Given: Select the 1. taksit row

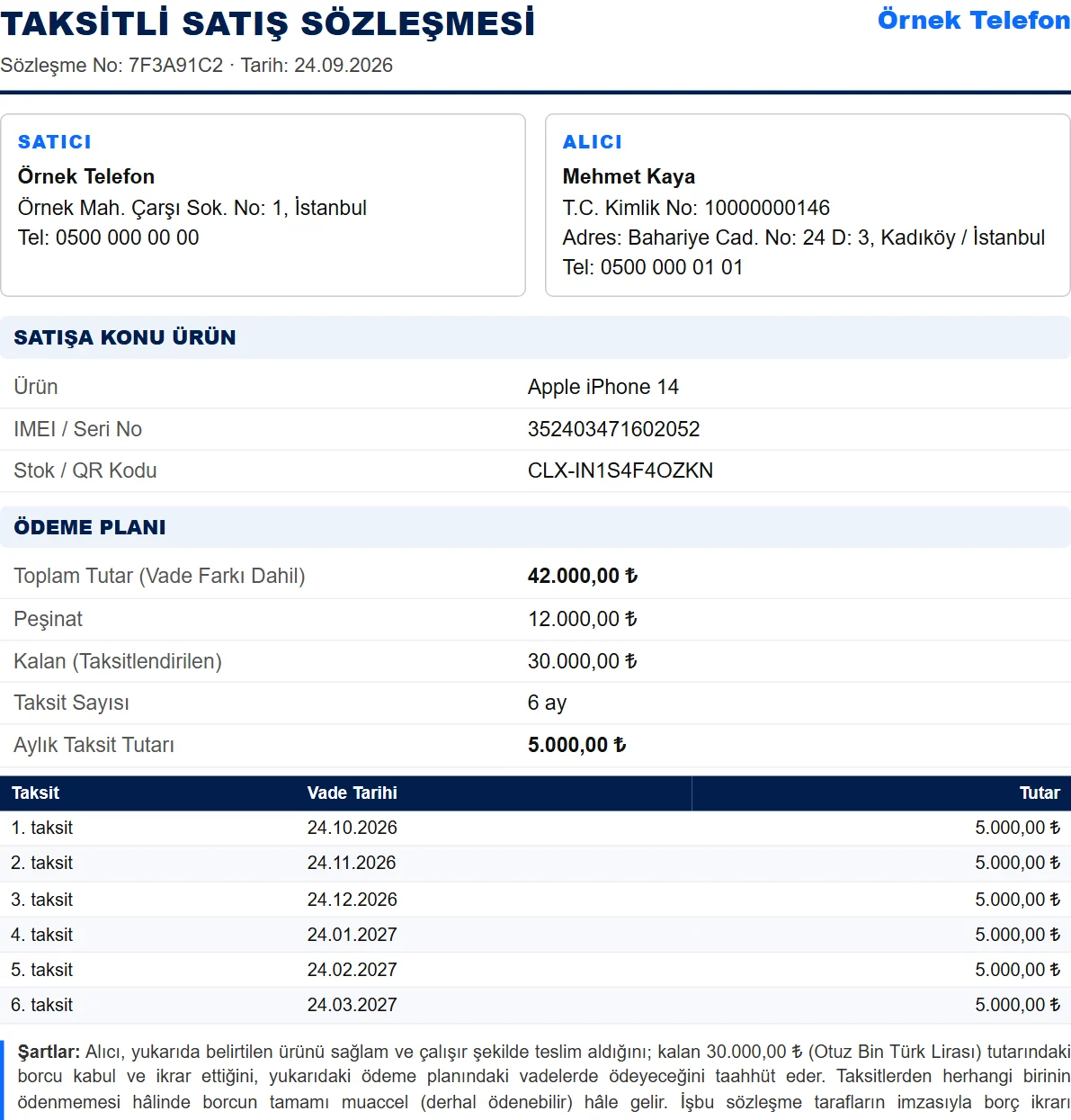Looking at the screenshot, I should [535, 828].
